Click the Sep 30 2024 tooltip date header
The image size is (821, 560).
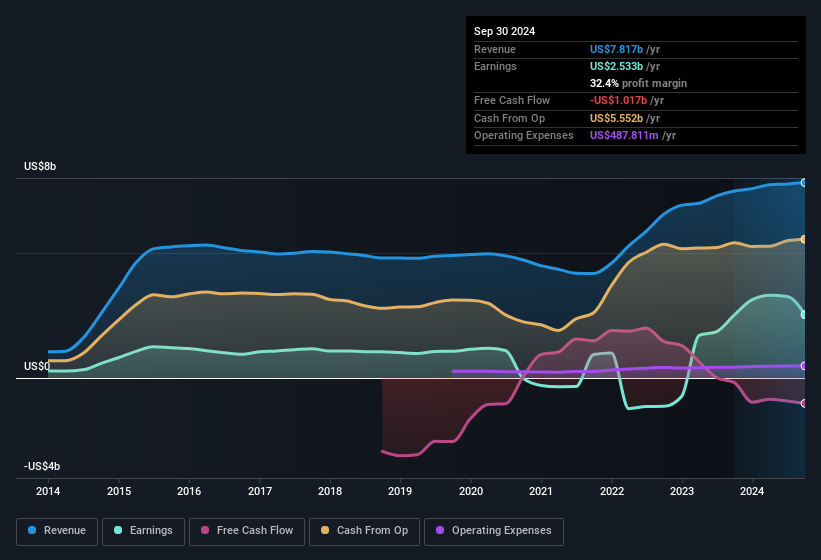505,31
